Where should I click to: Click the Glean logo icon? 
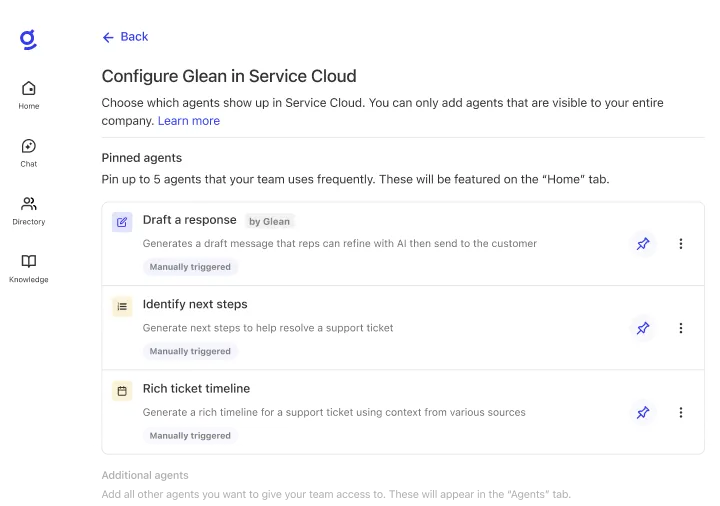28,40
